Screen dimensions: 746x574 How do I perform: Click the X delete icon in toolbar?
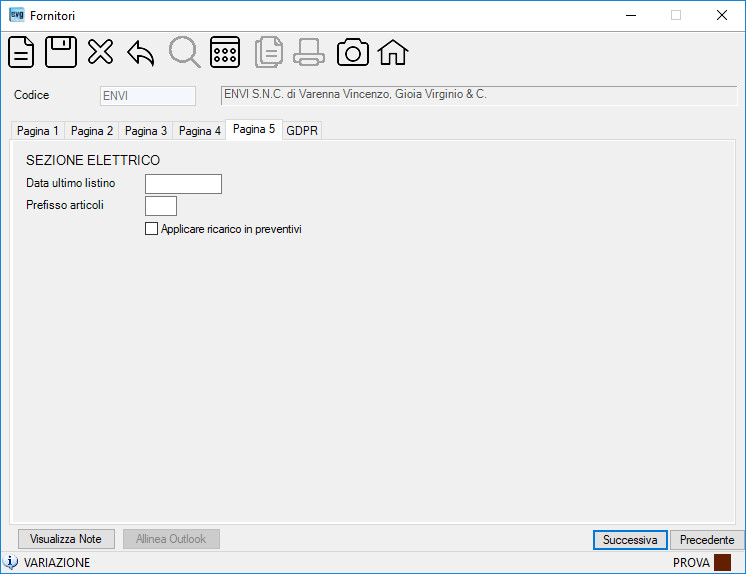(x=100, y=51)
